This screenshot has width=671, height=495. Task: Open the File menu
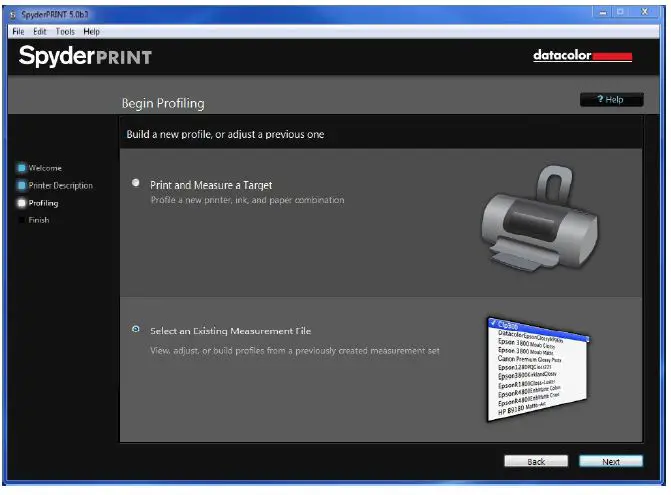(x=18, y=32)
